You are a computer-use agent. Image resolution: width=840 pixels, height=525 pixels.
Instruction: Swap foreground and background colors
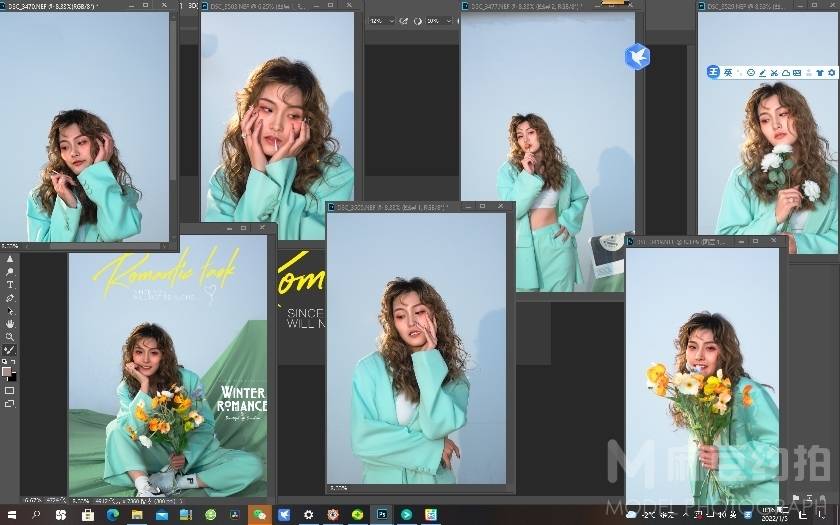click(13, 362)
